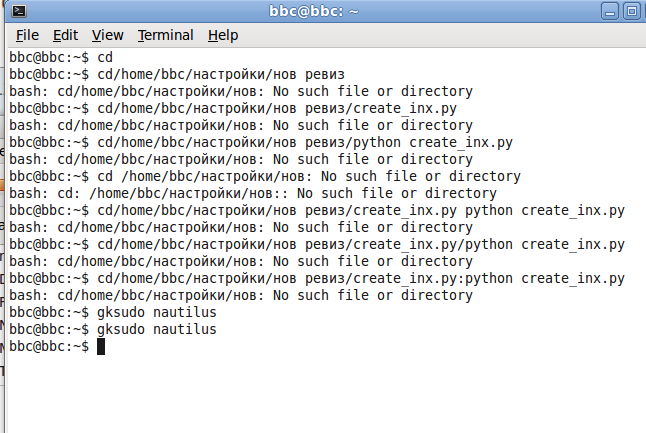The height and width of the screenshot is (433, 646).
Task: Open the File menu
Action: click(x=27, y=35)
